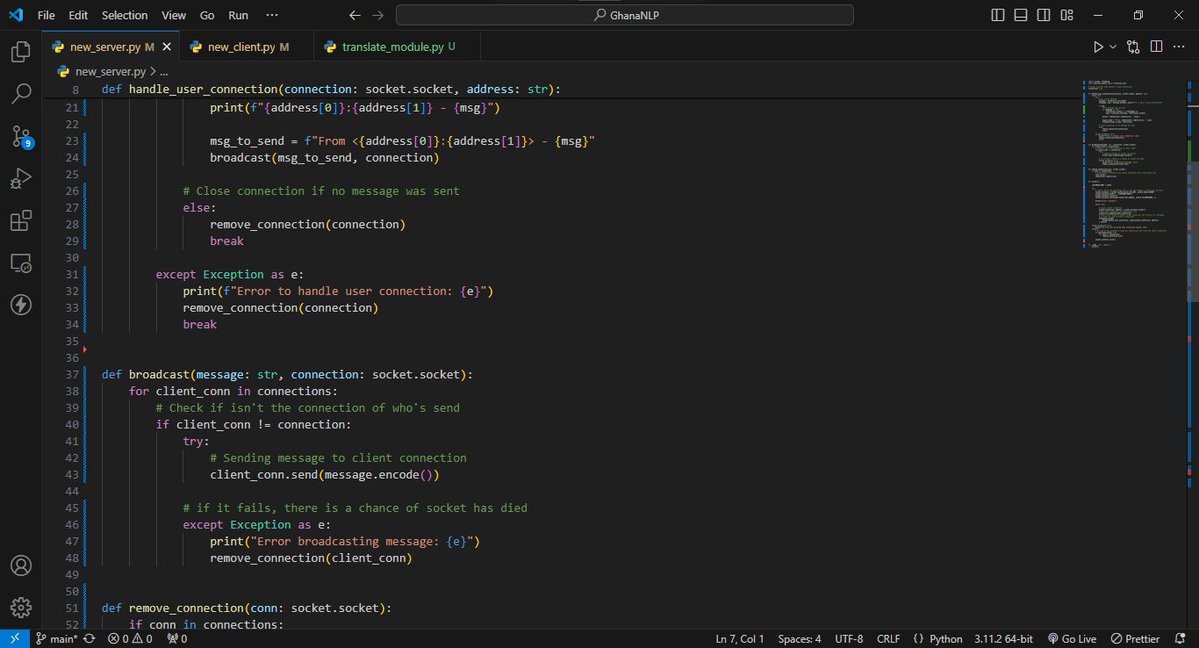Close the new_server.py tab
Screen dimensions: 1199x648
(x=167, y=47)
